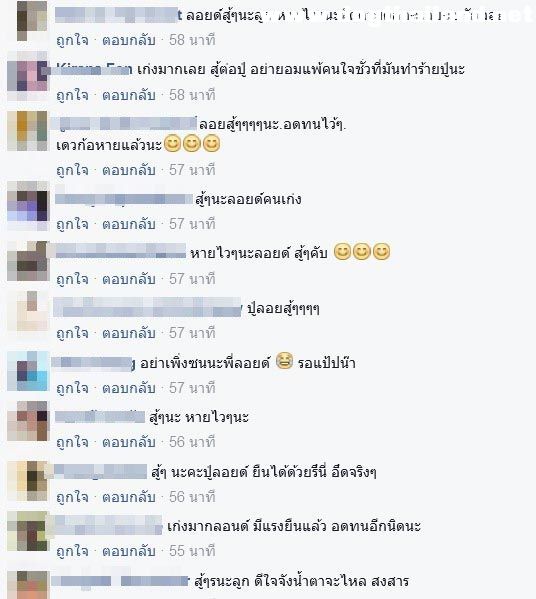Reply to the หายไวๆนะลอยด์ comment via ตอบกลับ

(x=129, y=279)
